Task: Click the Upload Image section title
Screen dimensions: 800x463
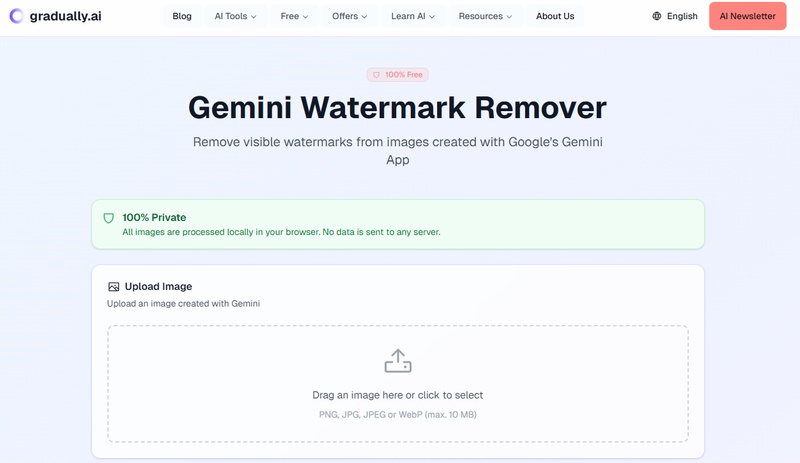Action: coord(158,286)
